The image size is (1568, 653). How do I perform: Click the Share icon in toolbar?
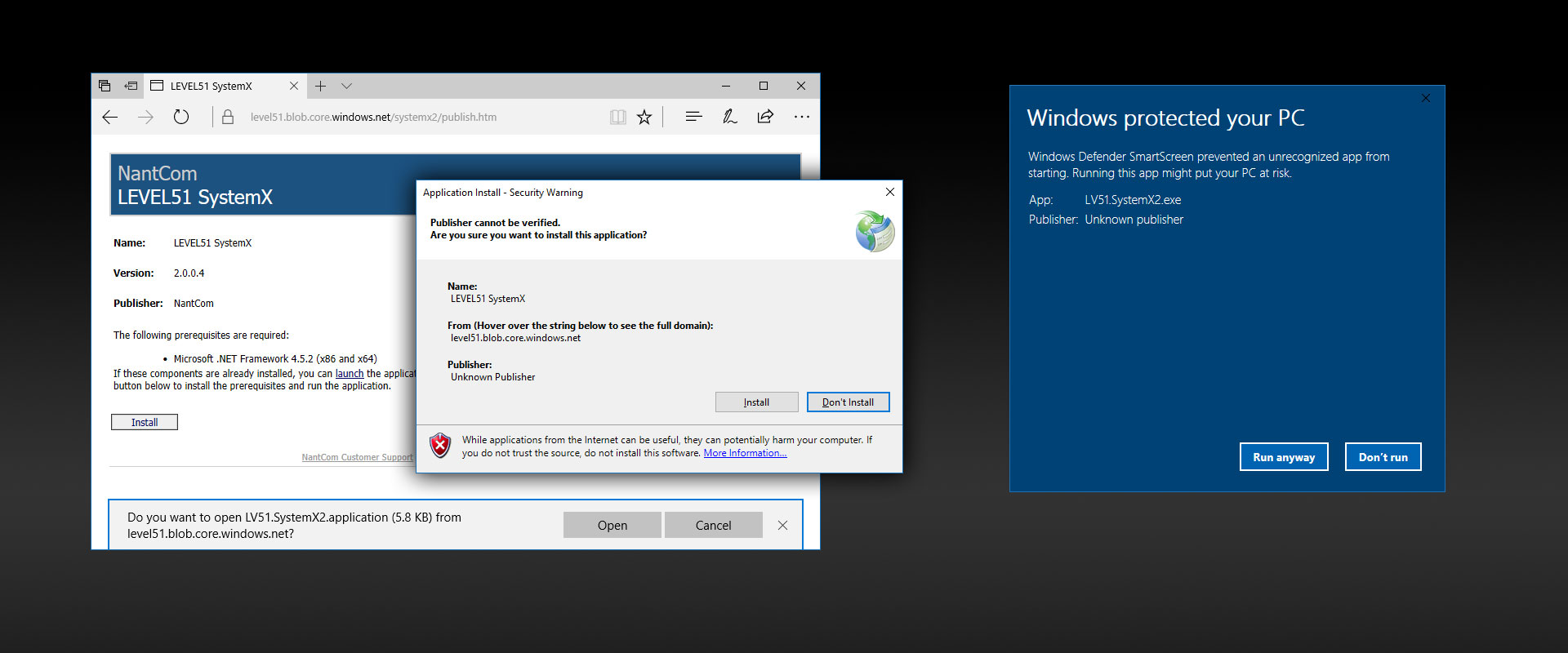(x=765, y=118)
